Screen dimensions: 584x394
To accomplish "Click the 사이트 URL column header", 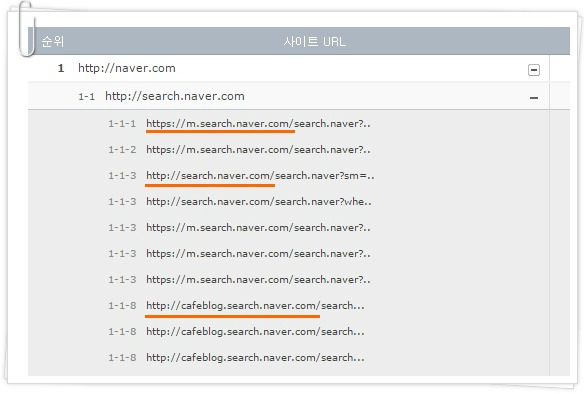I will [315, 41].
